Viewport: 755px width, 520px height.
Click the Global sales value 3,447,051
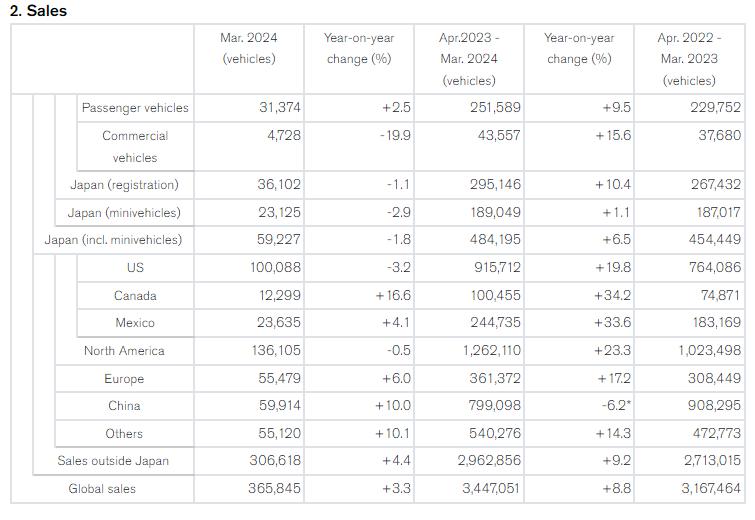469,489
